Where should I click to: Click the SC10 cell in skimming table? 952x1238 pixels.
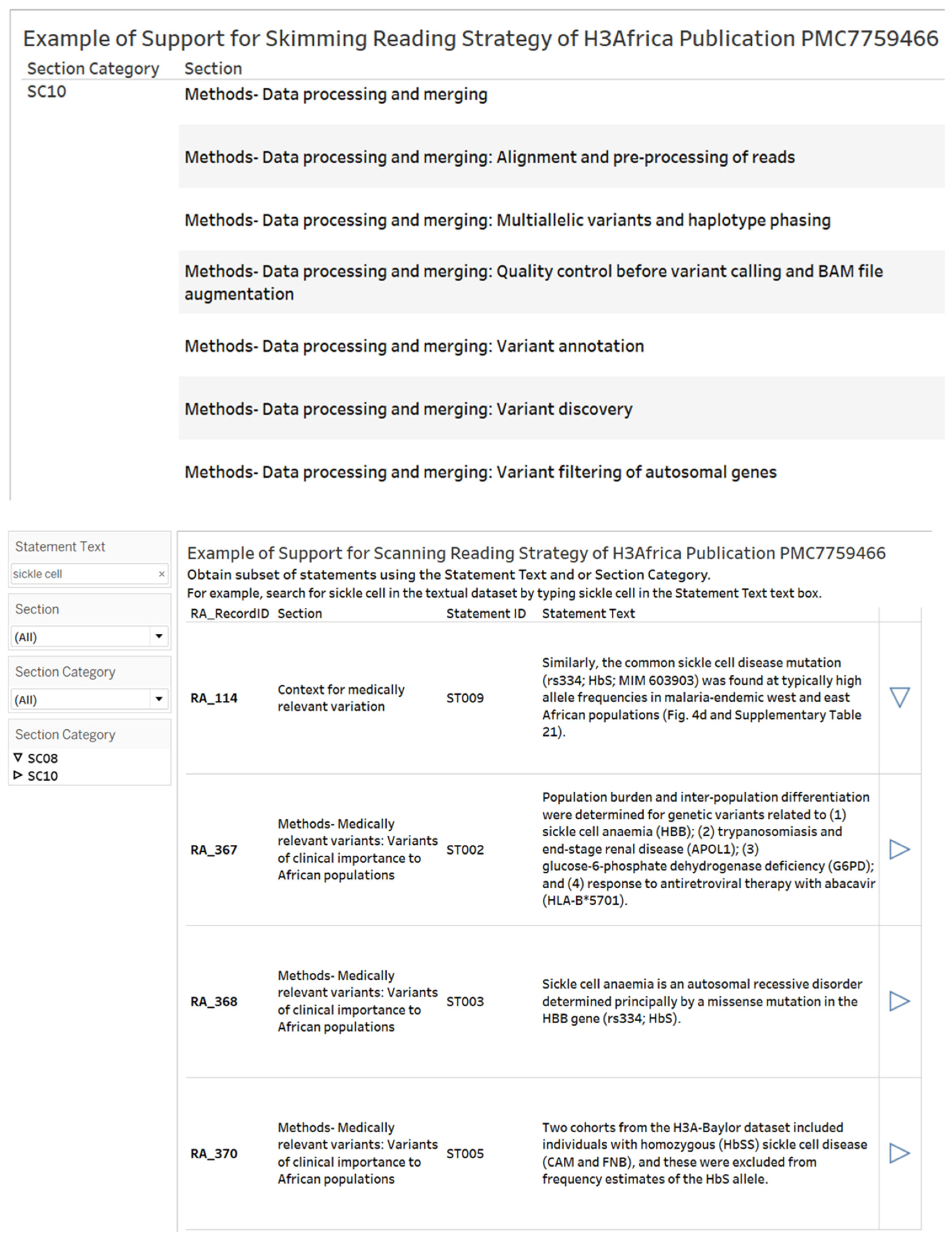46,92
